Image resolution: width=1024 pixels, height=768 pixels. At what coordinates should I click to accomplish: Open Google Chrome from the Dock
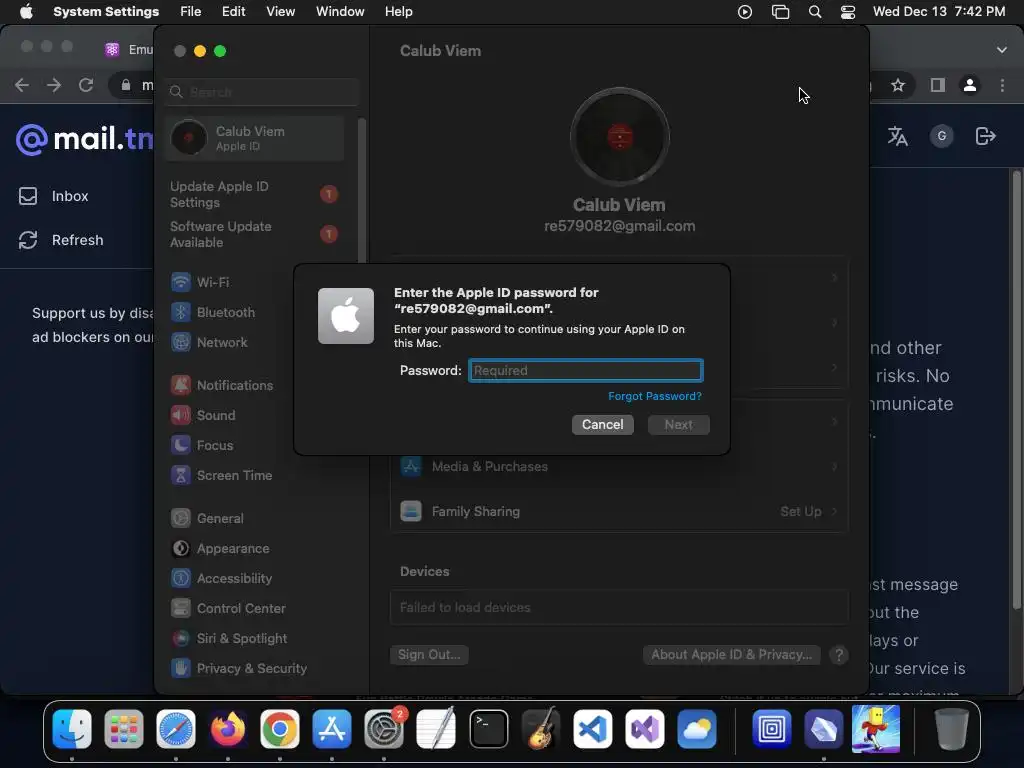pyautogui.click(x=280, y=728)
